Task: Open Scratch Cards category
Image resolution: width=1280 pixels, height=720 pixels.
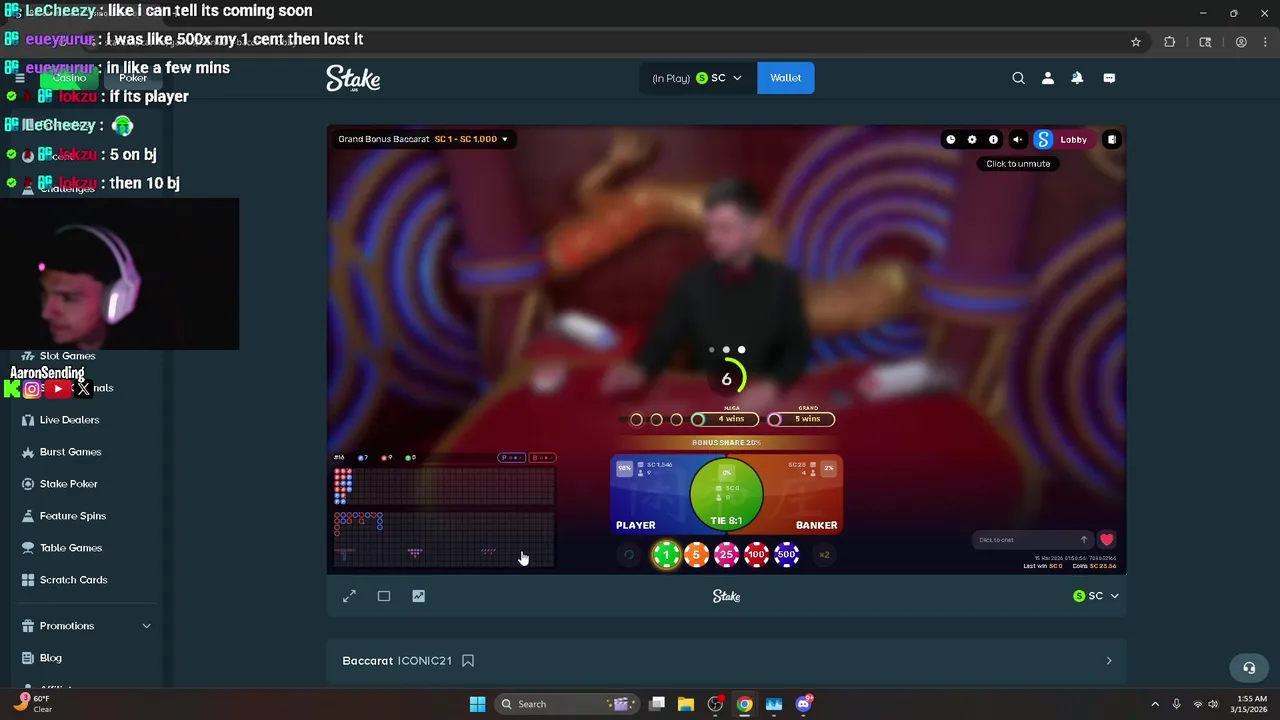Action: tap(73, 580)
